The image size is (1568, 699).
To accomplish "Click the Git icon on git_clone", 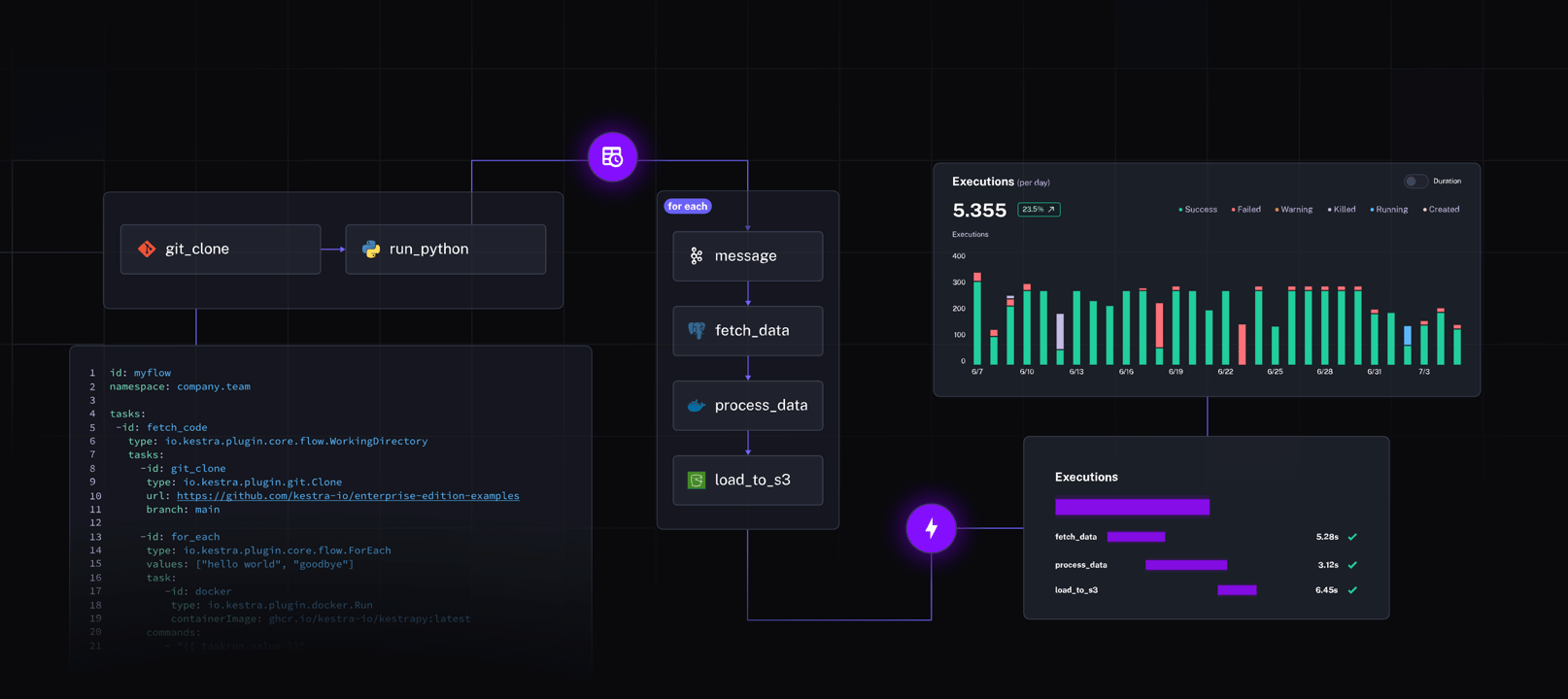I will click(147, 250).
